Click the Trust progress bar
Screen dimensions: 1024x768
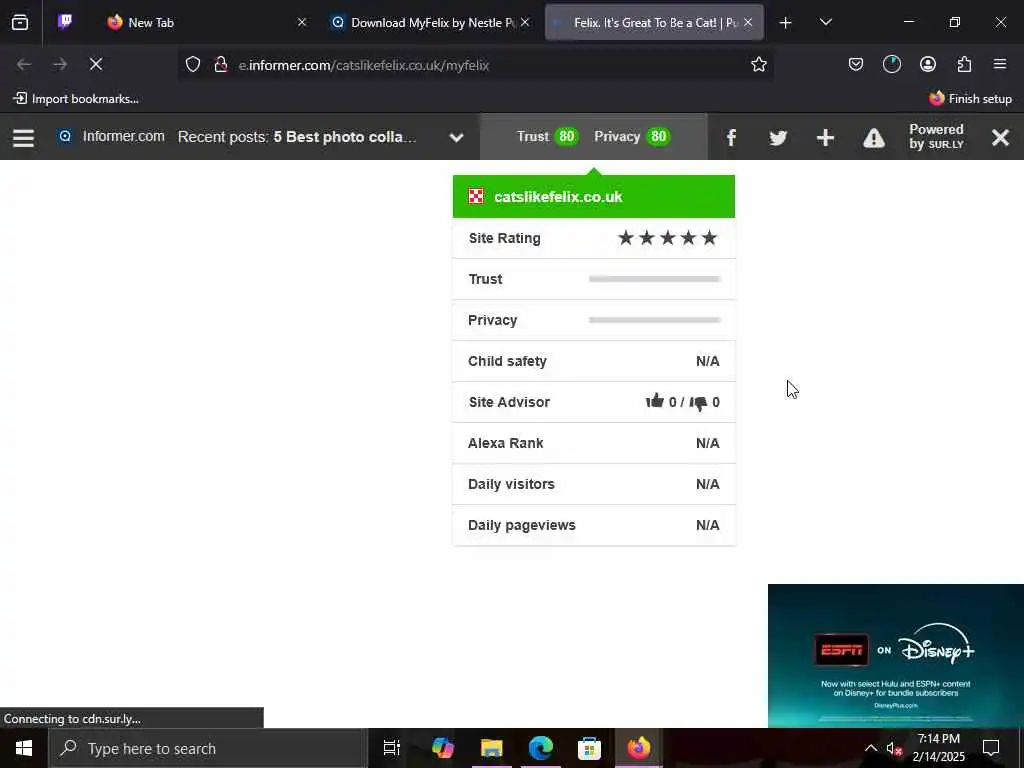pos(654,279)
